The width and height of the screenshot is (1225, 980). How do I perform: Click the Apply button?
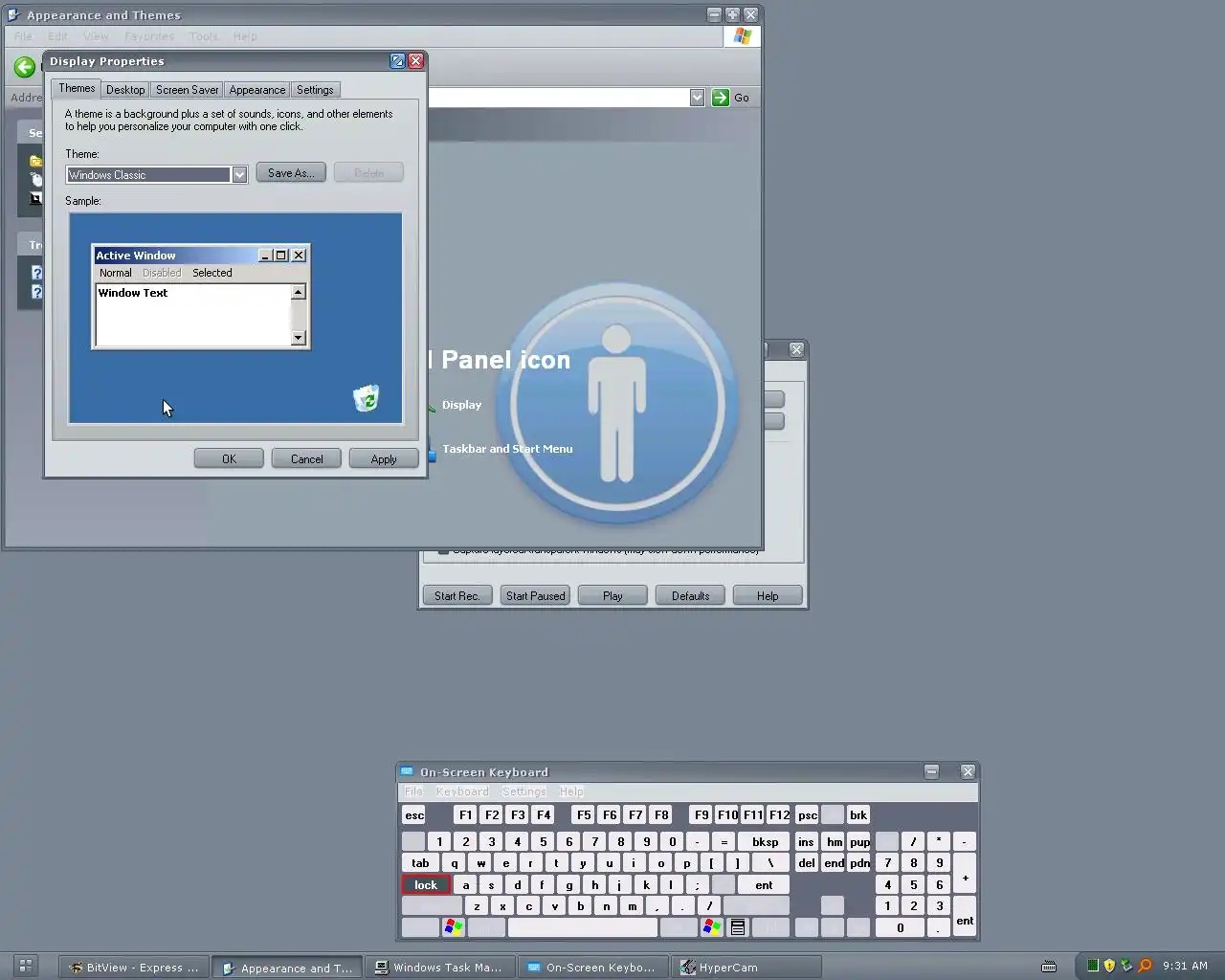coord(384,459)
